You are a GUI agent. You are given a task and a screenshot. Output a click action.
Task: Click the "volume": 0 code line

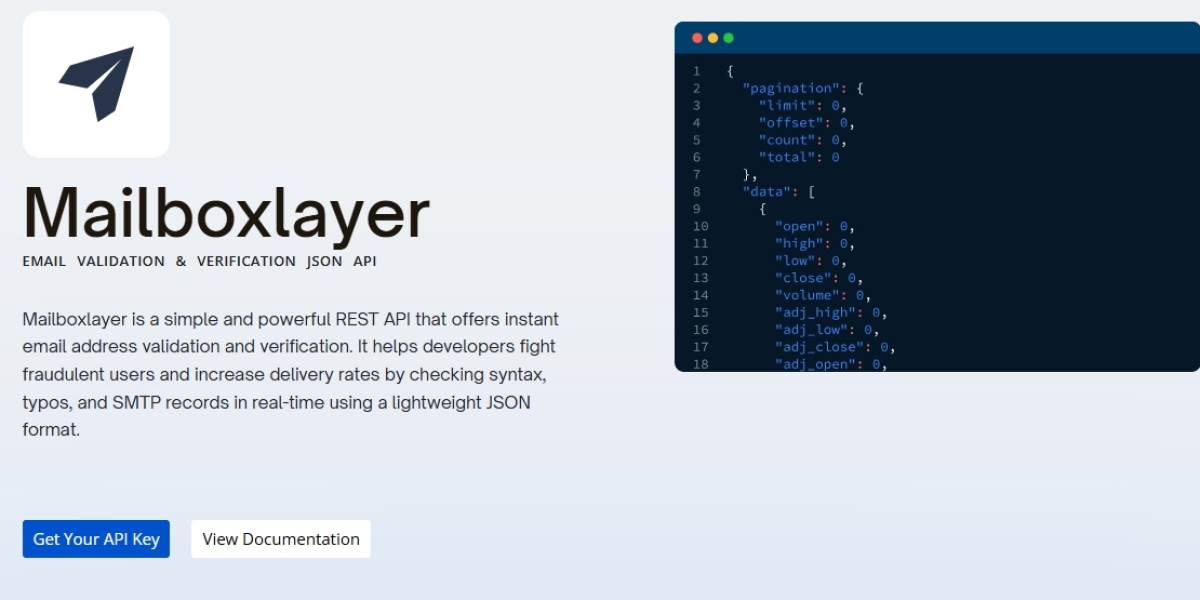click(823, 295)
